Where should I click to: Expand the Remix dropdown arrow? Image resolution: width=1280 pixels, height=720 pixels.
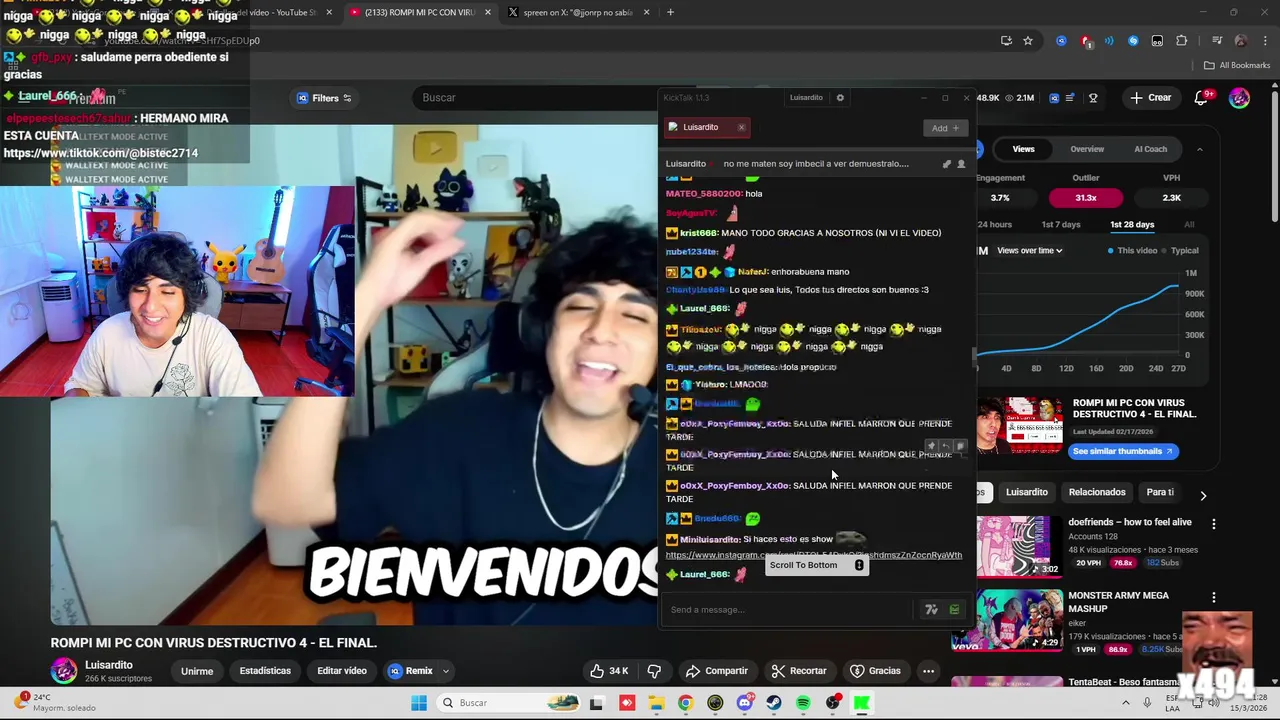click(x=446, y=671)
